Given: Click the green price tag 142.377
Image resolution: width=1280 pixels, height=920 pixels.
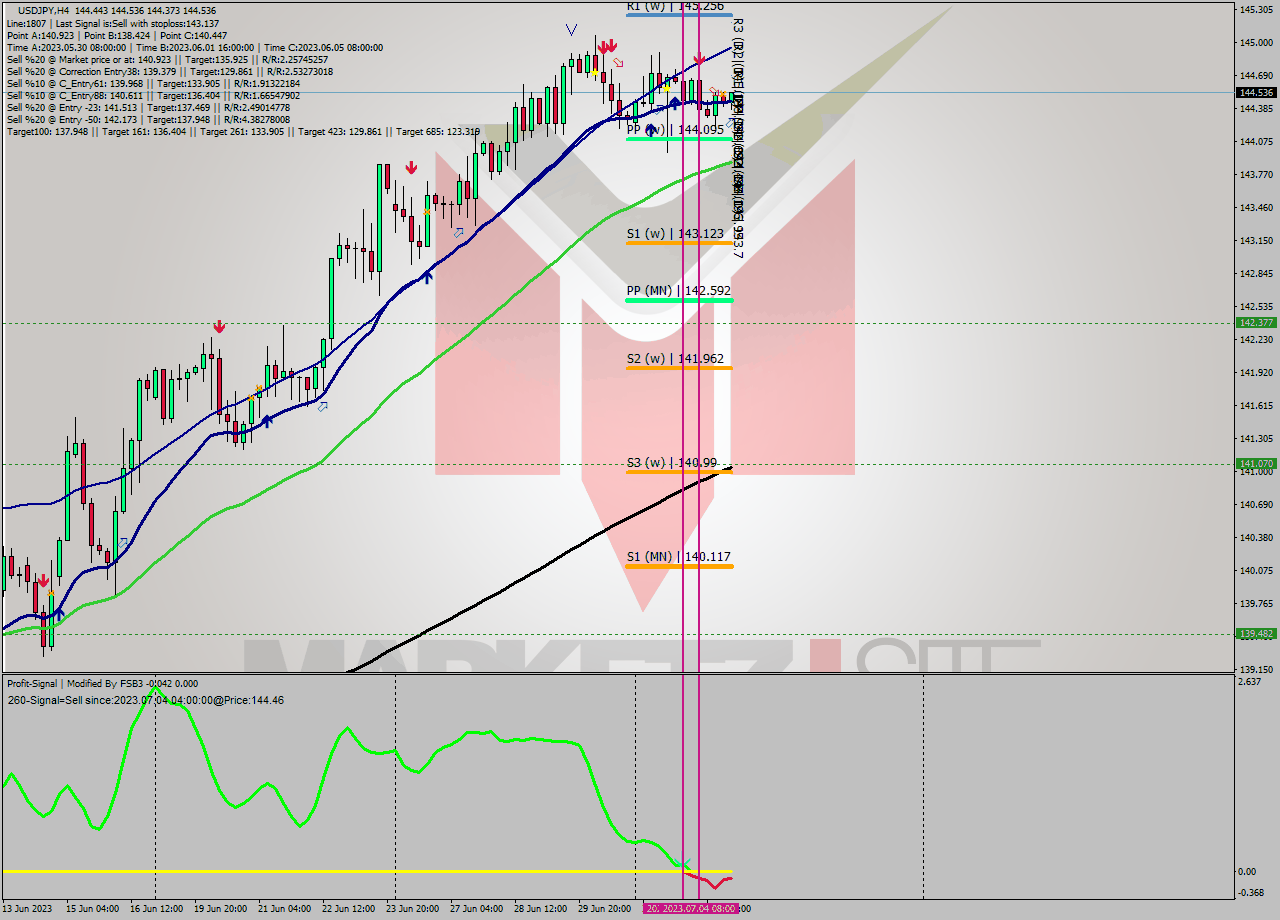Looking at the screenshot, I should [1256, 323].
